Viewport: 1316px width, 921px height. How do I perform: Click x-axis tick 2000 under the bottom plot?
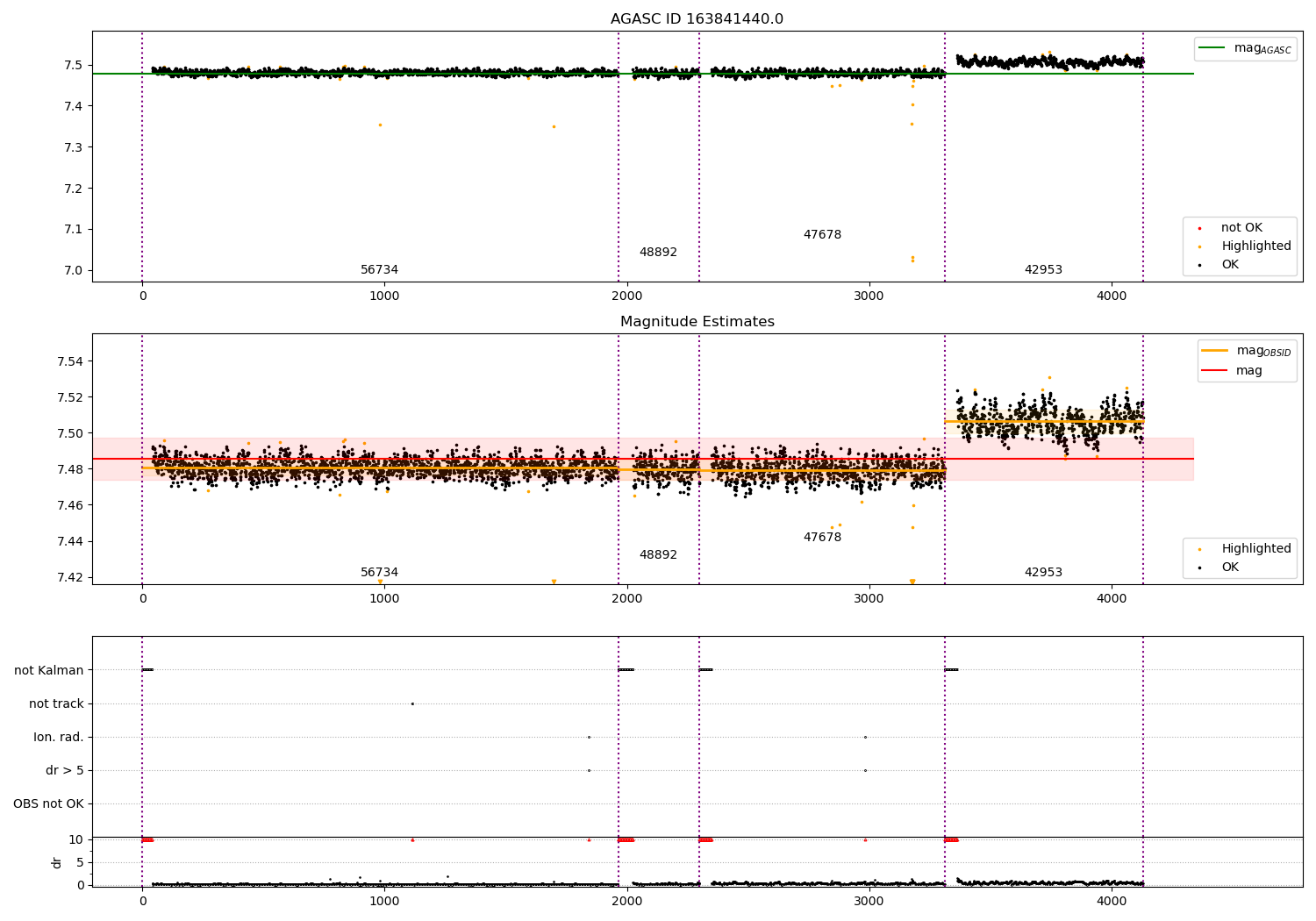[x=626, y=902]
